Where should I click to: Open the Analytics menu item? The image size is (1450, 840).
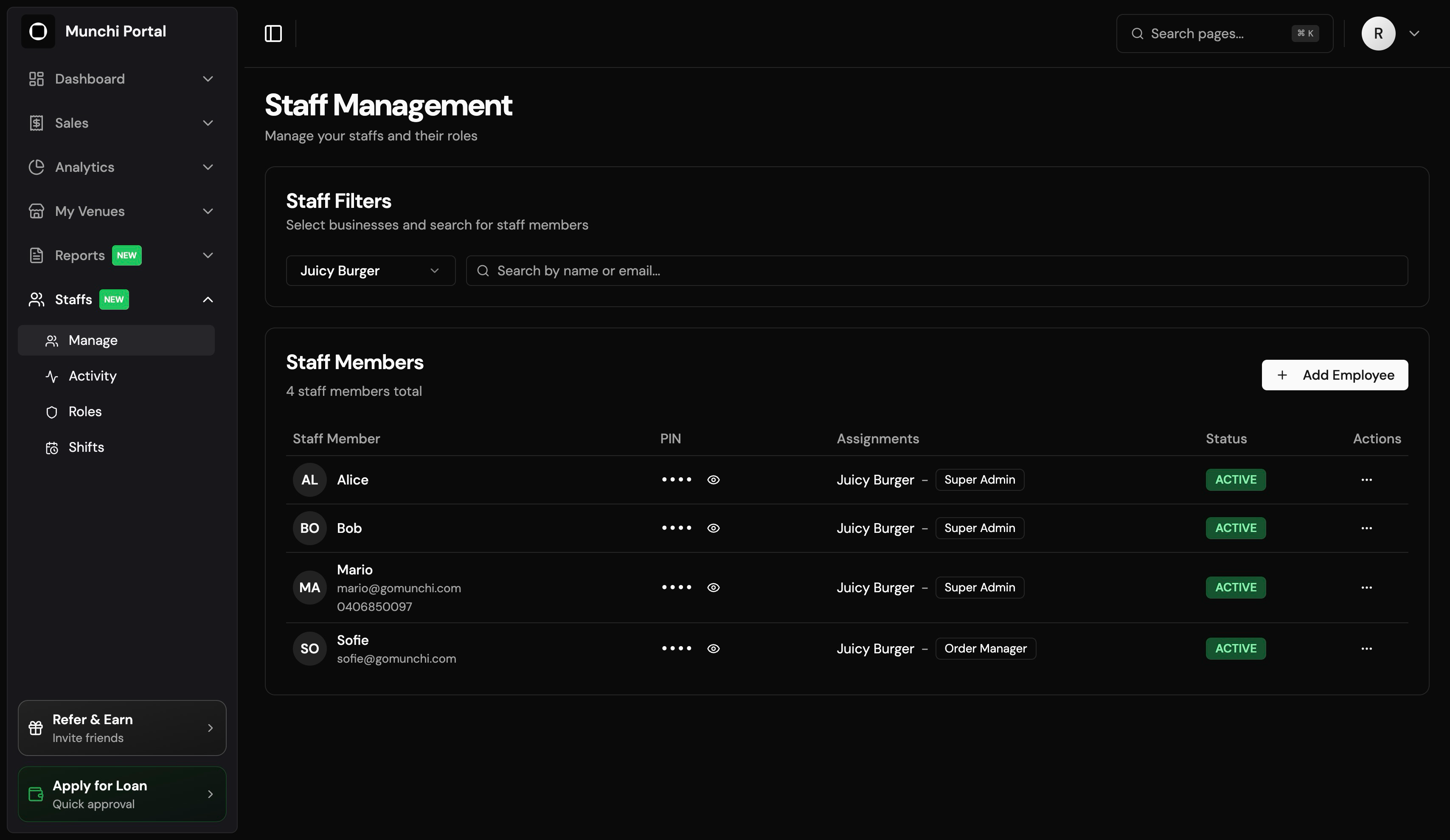121,167
